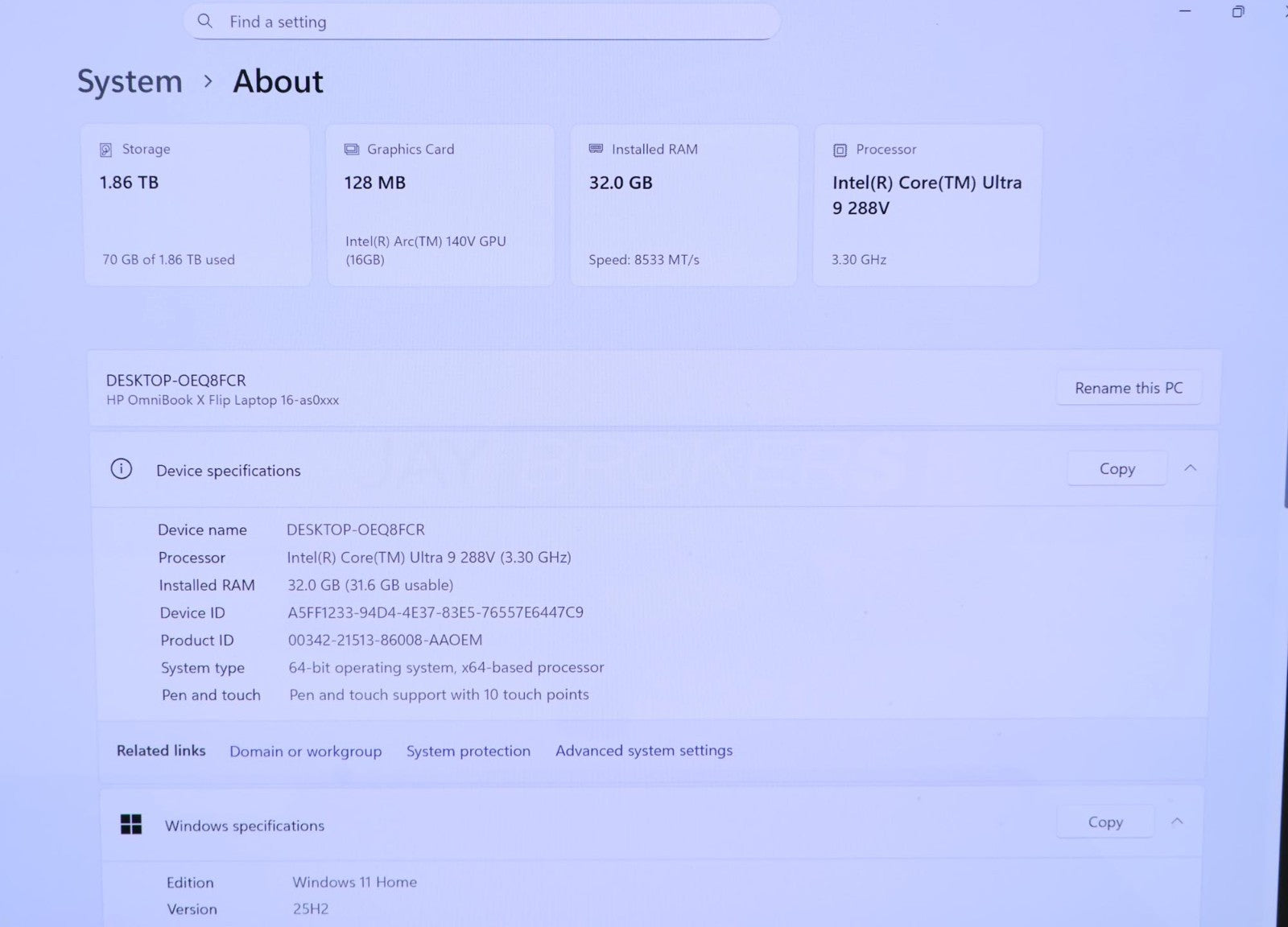Go back to System breadcrumb
Screen dimensions: 1288x927
click(x=130, y=81)
